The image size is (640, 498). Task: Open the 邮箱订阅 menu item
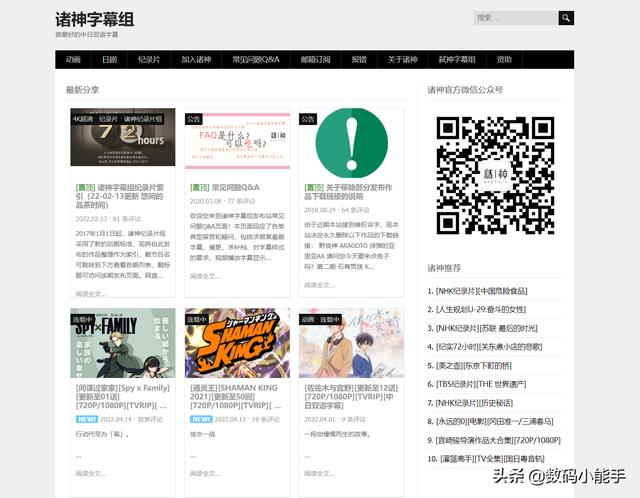coord(314,60)
